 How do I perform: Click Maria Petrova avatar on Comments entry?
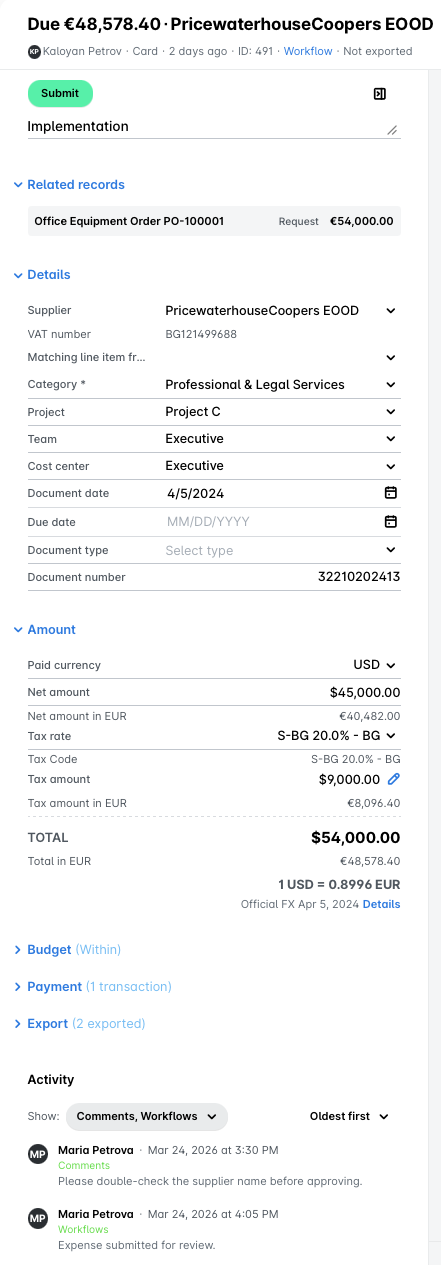[x=38, y=1155]
